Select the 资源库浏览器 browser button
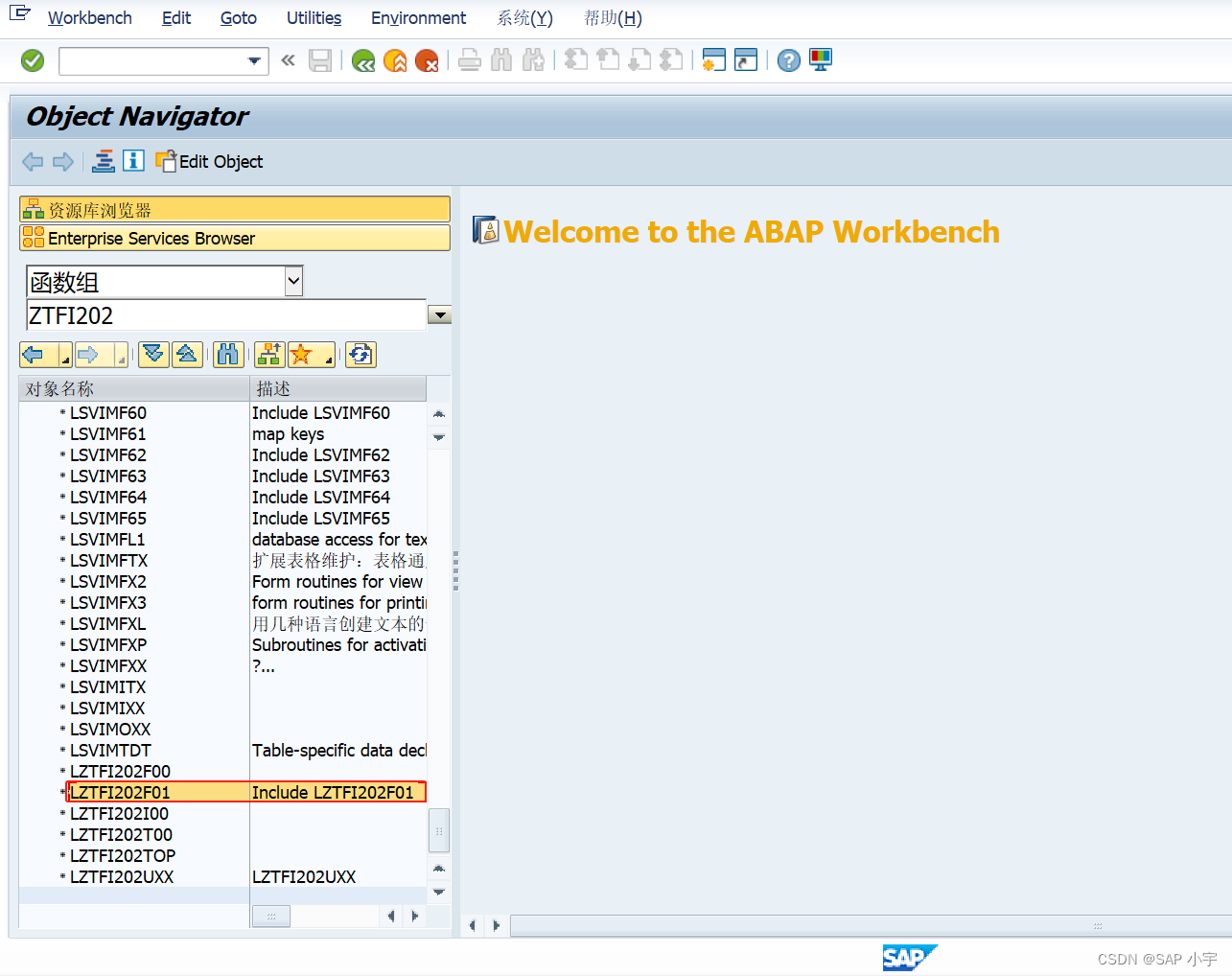The width and height of the screenshot is (1232, 976). coord(235,210)
